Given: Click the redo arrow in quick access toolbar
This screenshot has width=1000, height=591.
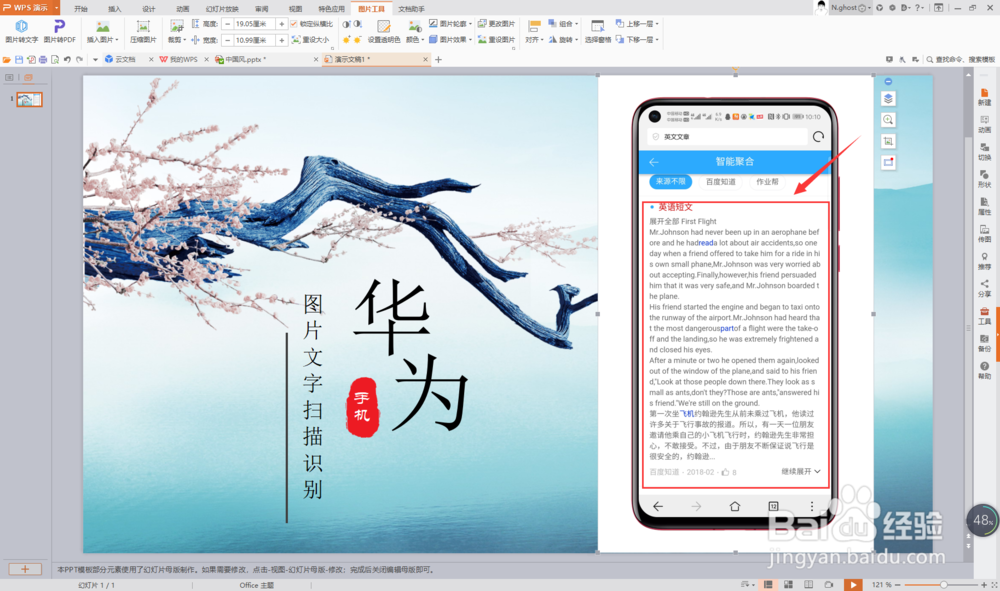Looking at the screenshot, I should point(80,59).
